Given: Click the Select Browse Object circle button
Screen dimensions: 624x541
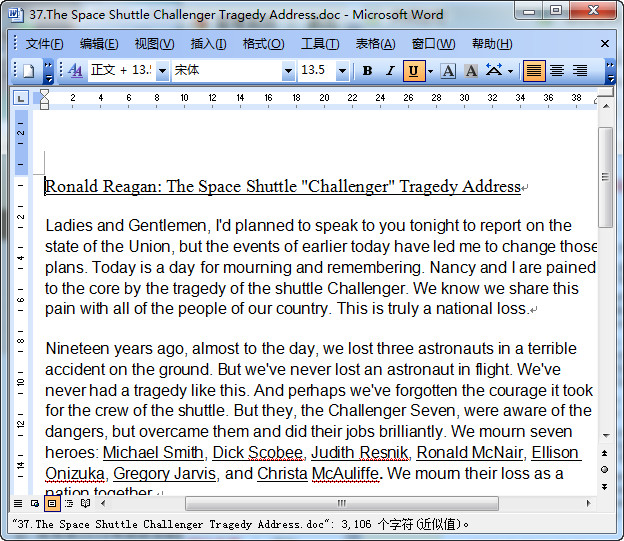Looking at the screenshot, I should [x=605, y=470].
